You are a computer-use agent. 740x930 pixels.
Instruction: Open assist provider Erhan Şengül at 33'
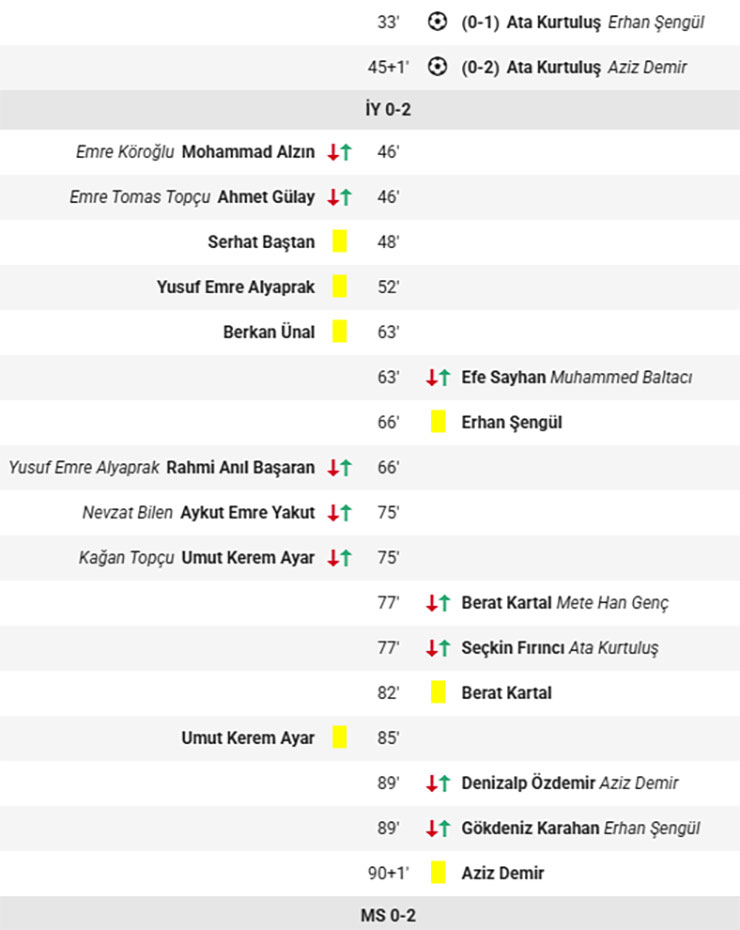(656, 23)
